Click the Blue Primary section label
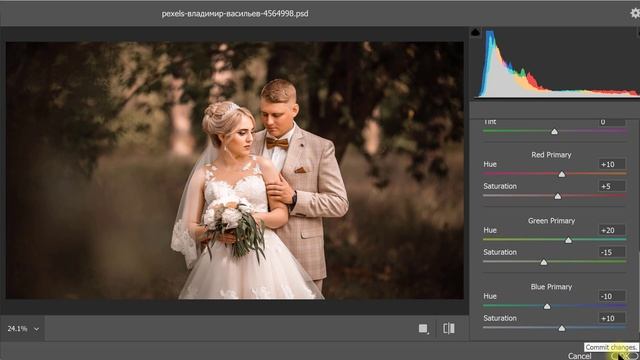 click(x=551, y=287)
